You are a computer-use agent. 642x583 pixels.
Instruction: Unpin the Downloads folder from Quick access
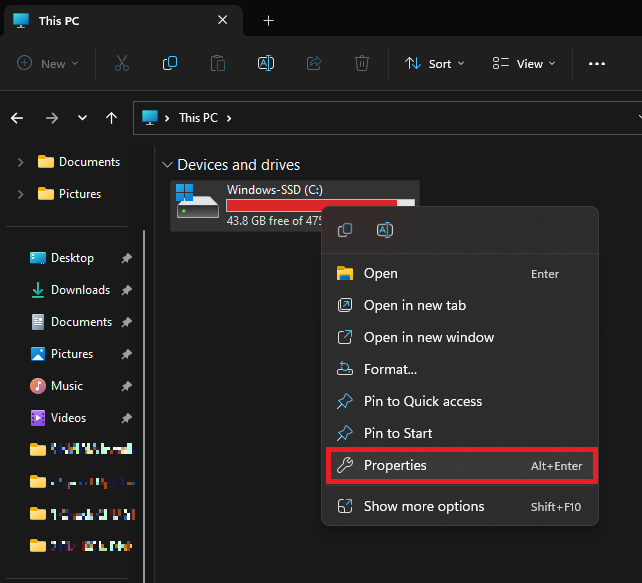(126, 290)
